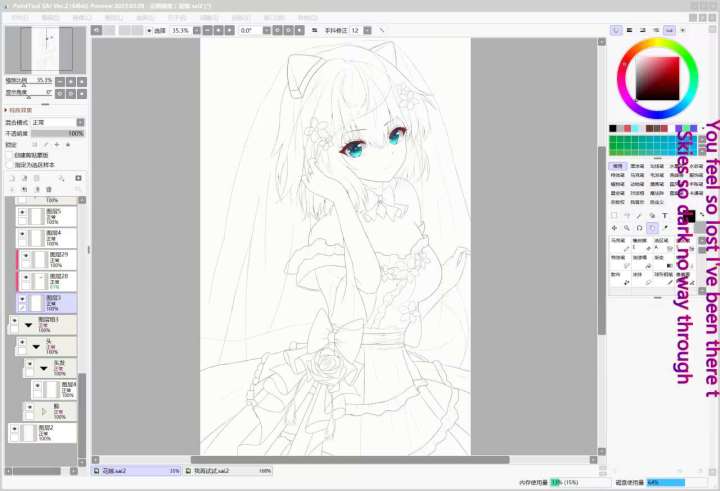Reset the view rotation in the Navigator panel
Image resolution: width=720 pixels, height=491 pixels.
(x=82, y=94)
